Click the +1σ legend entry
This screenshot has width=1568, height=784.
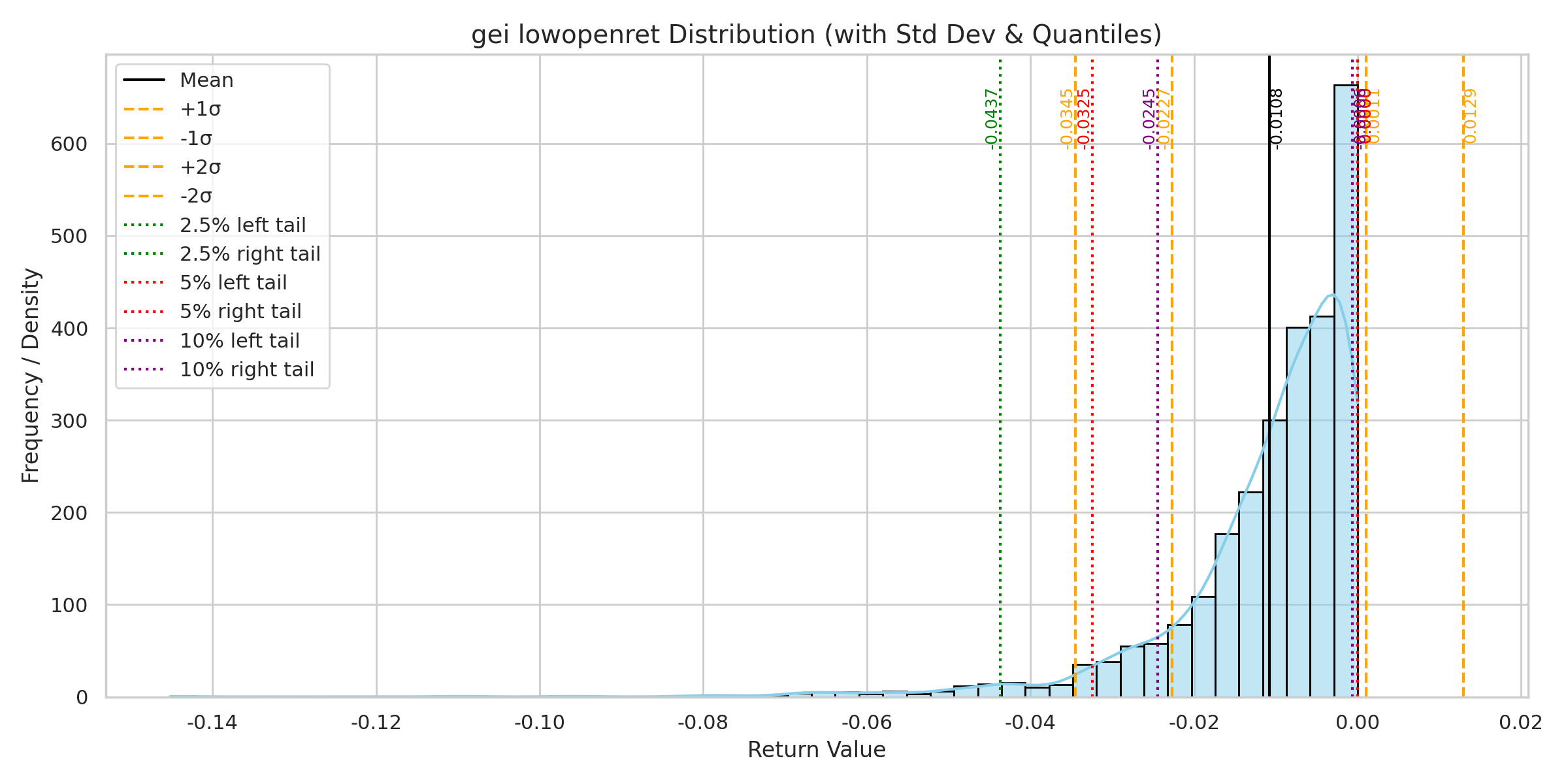200,109
